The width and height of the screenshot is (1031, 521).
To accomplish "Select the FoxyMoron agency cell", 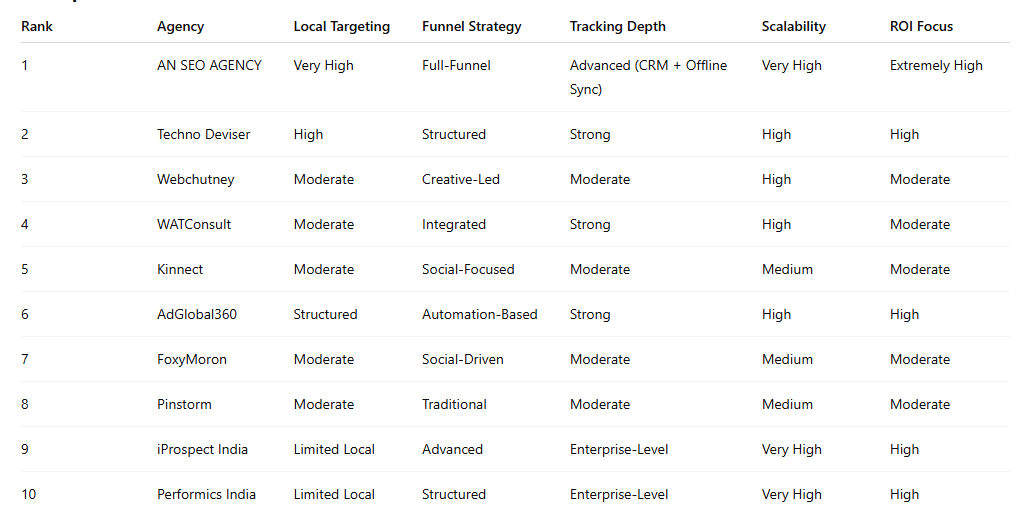I will click(192, 360).
